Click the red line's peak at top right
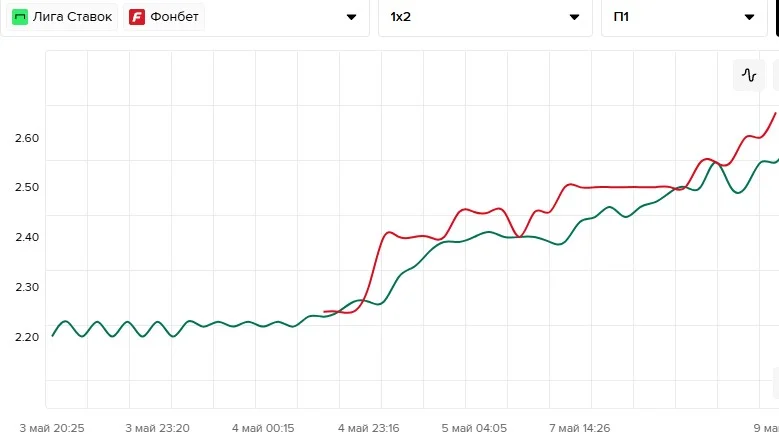This screenshot has width=779, height=441. pyautogui.click(x=775, y=114)
